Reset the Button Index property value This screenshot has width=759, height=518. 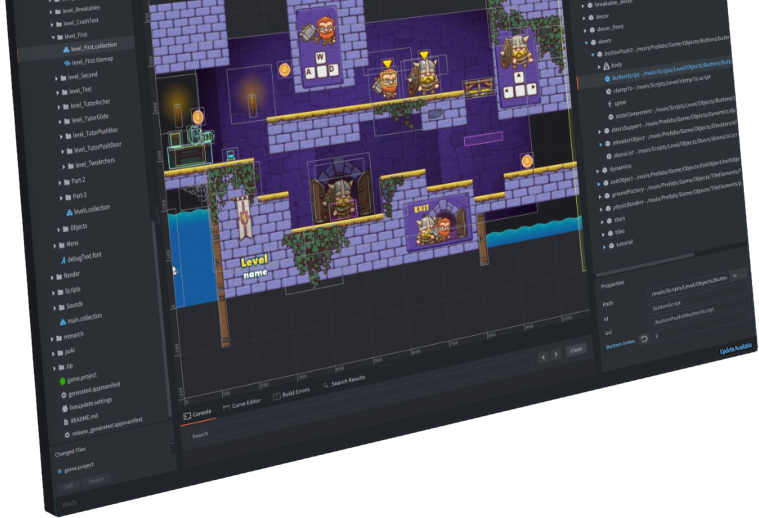tap(644, 339)
